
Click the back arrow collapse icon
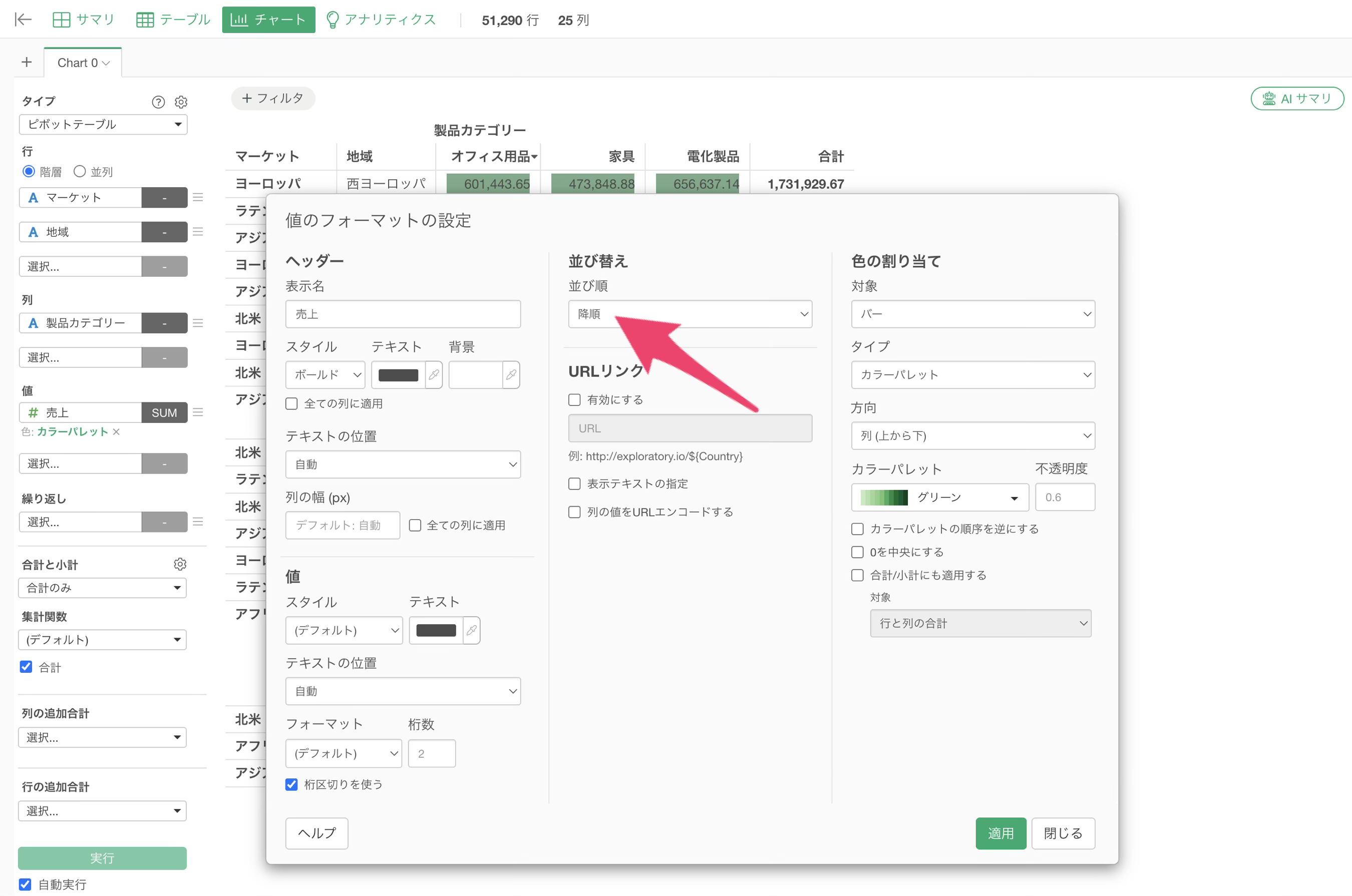click(x=23, y=20)
